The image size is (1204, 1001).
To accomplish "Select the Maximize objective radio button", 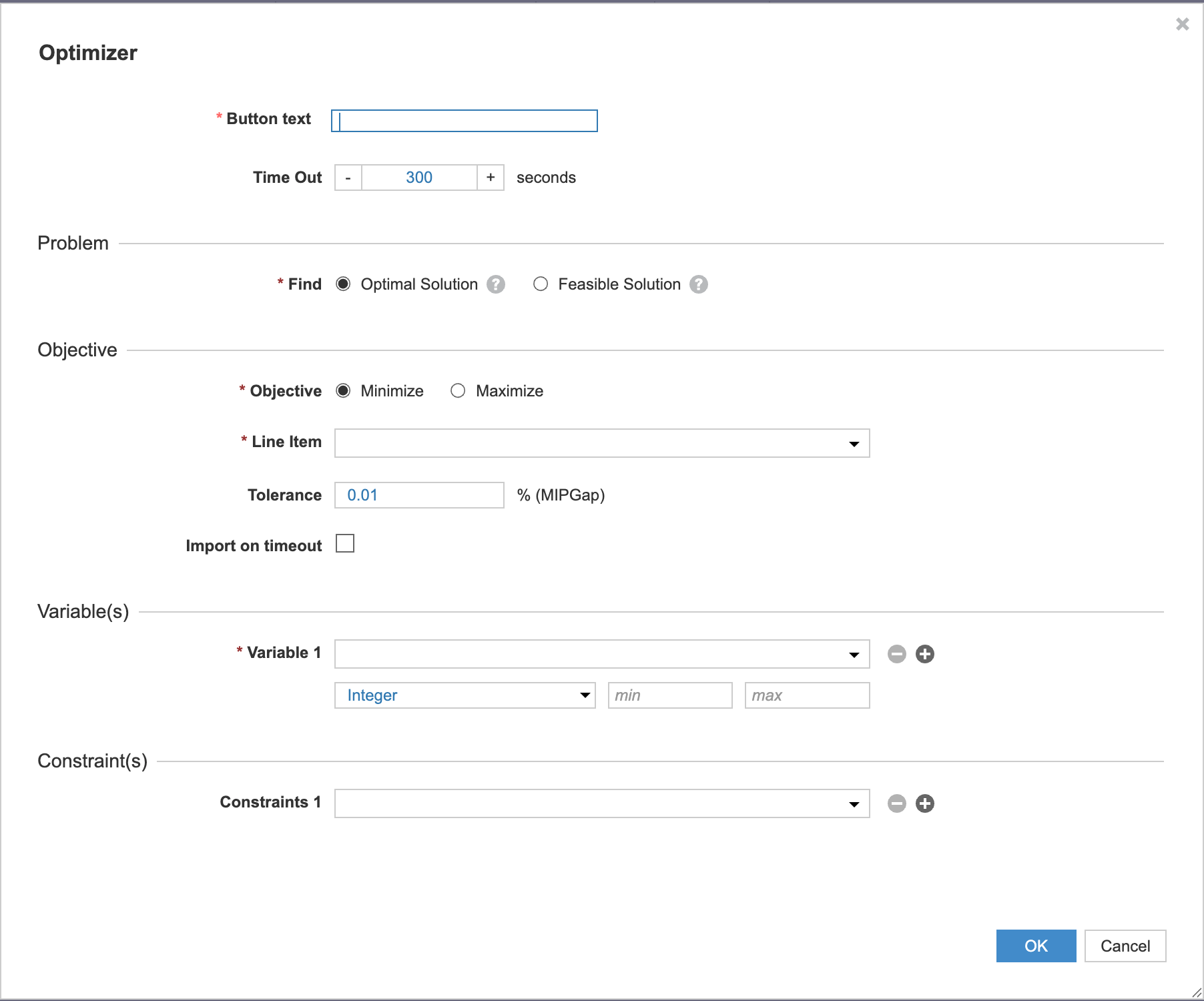I will pos(458,390).
